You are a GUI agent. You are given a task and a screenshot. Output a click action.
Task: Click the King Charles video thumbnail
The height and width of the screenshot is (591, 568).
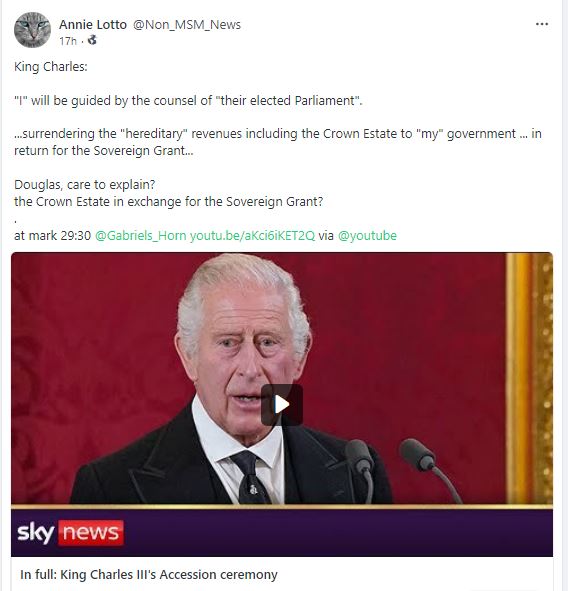[x=282, y=378]
